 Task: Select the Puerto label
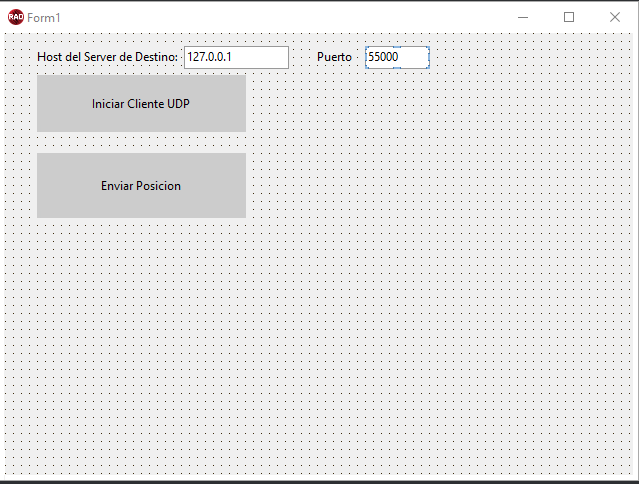(x=334, y=57)
